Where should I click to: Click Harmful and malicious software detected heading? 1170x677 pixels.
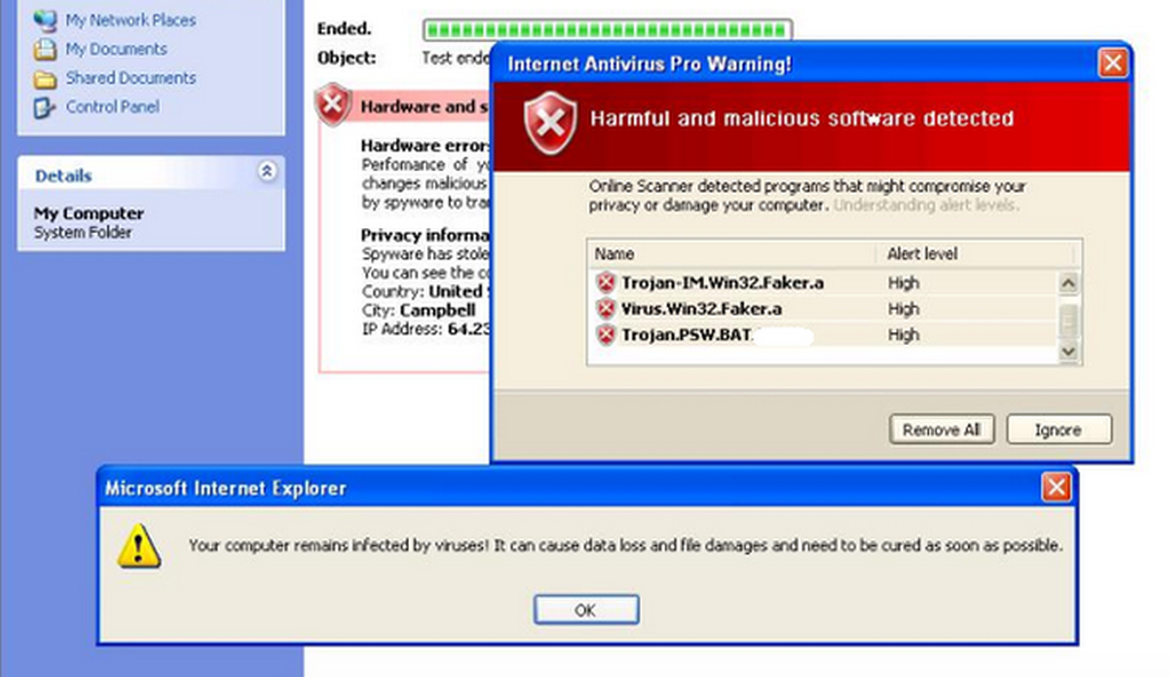coord(802,119)
